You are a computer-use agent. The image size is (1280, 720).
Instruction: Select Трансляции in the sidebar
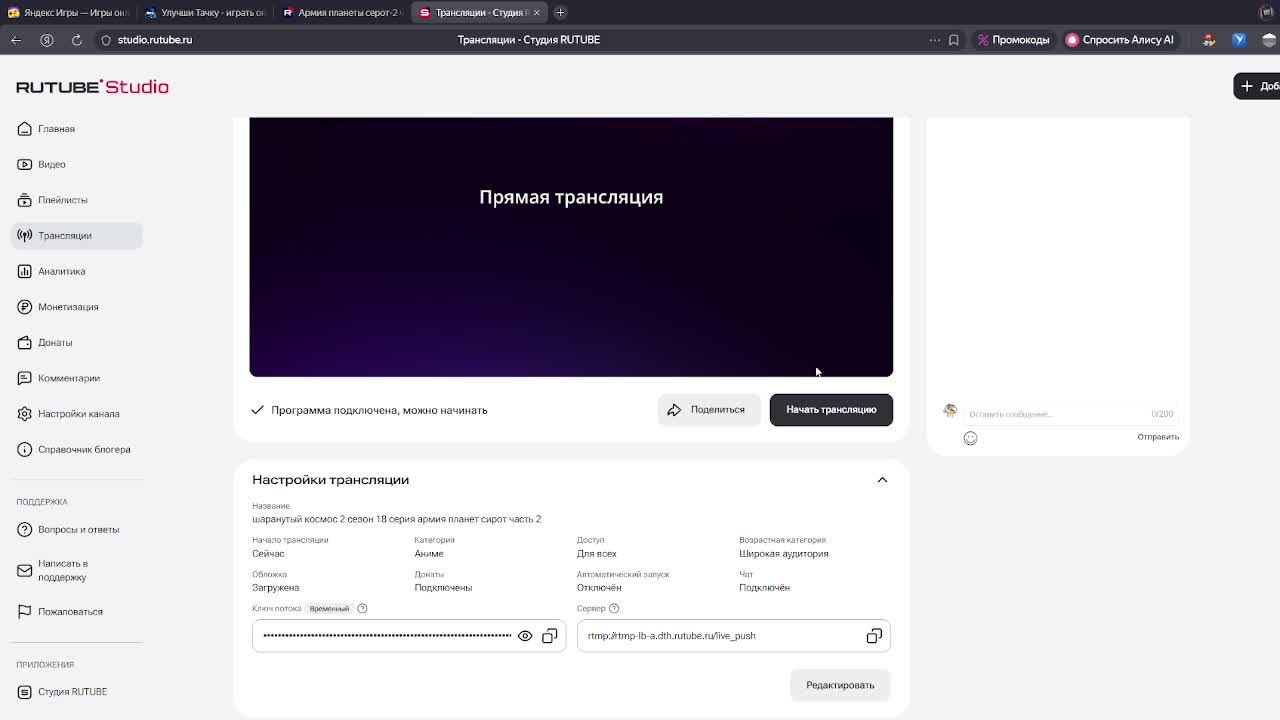[76, 236]
